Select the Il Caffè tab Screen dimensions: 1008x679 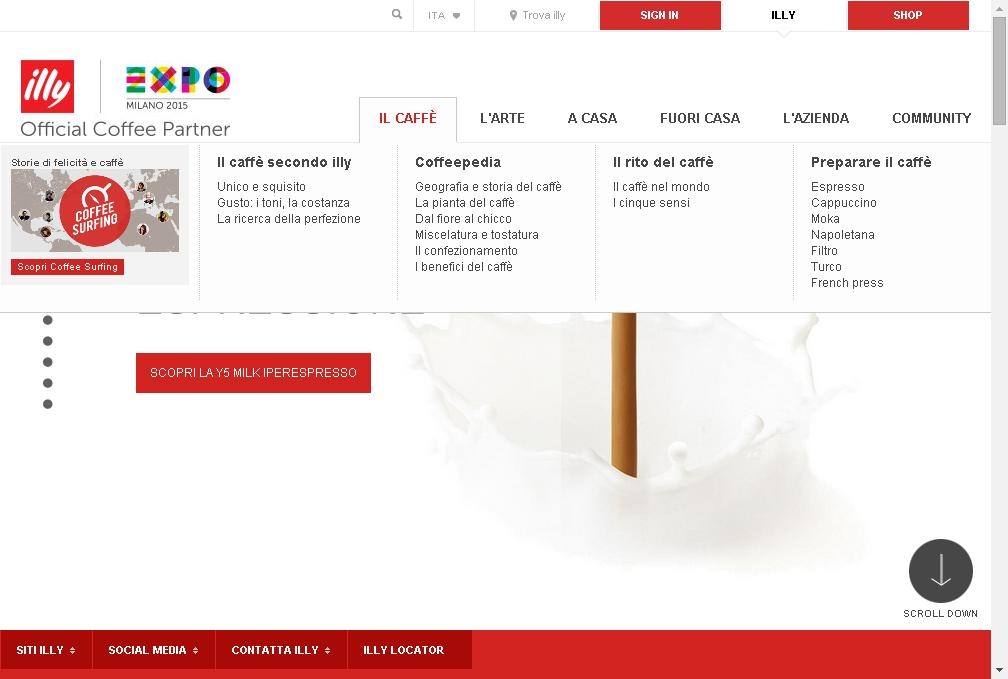408,119
